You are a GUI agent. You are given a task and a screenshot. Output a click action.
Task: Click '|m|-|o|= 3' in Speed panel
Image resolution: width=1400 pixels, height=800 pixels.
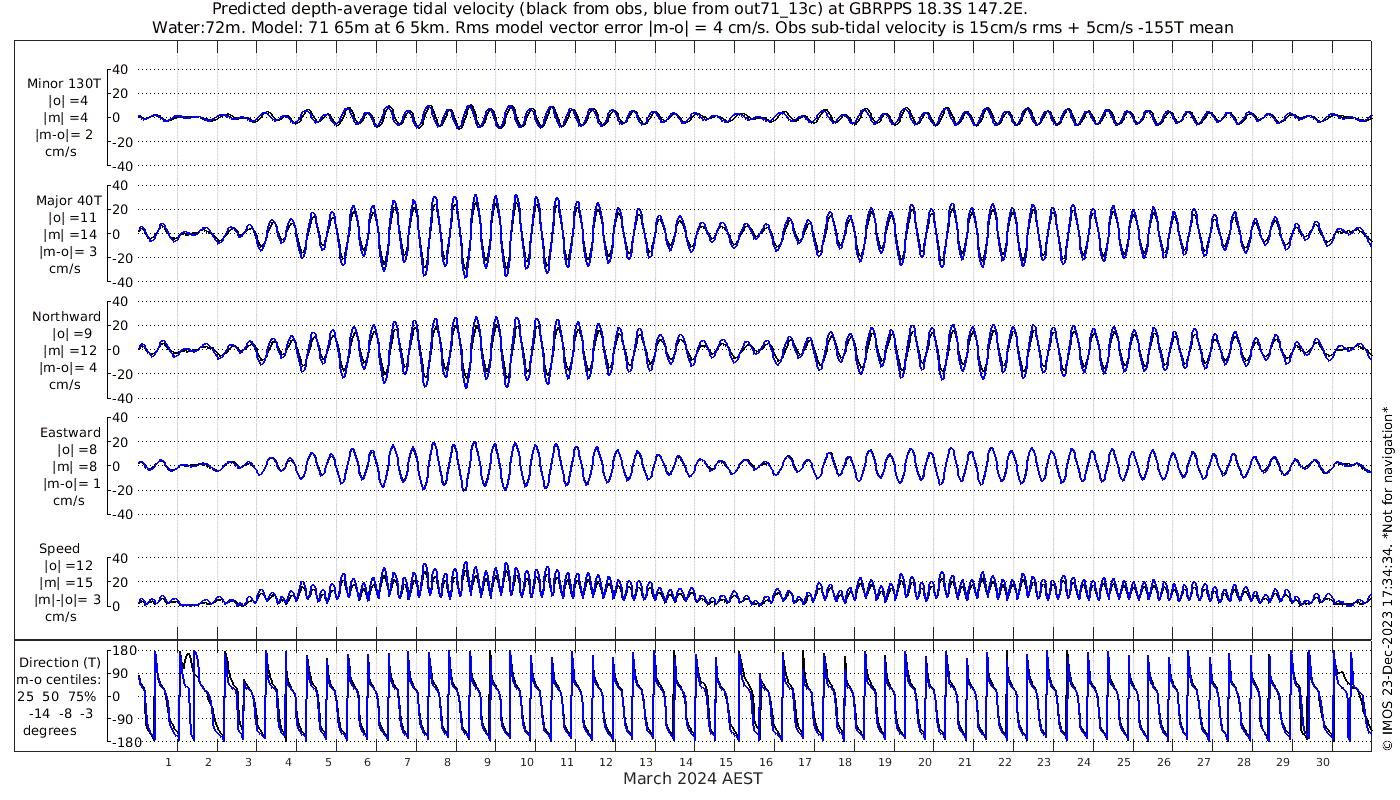point(64,599)
